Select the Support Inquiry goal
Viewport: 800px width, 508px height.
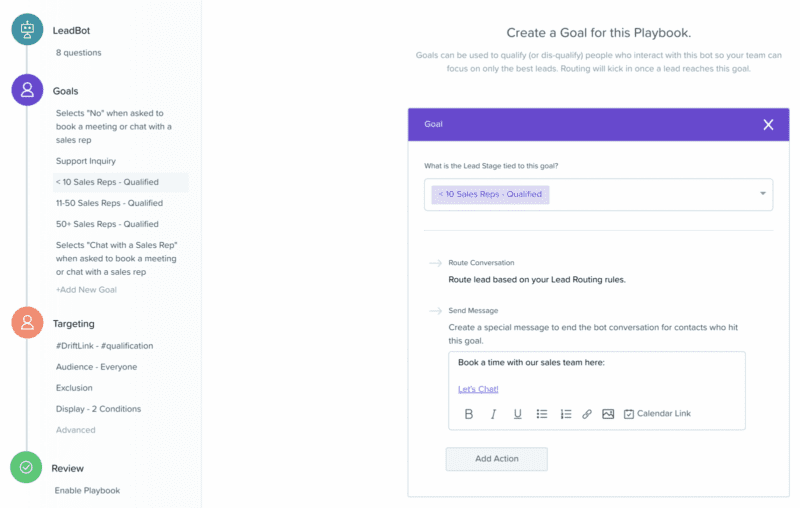[x=86, y=161]
